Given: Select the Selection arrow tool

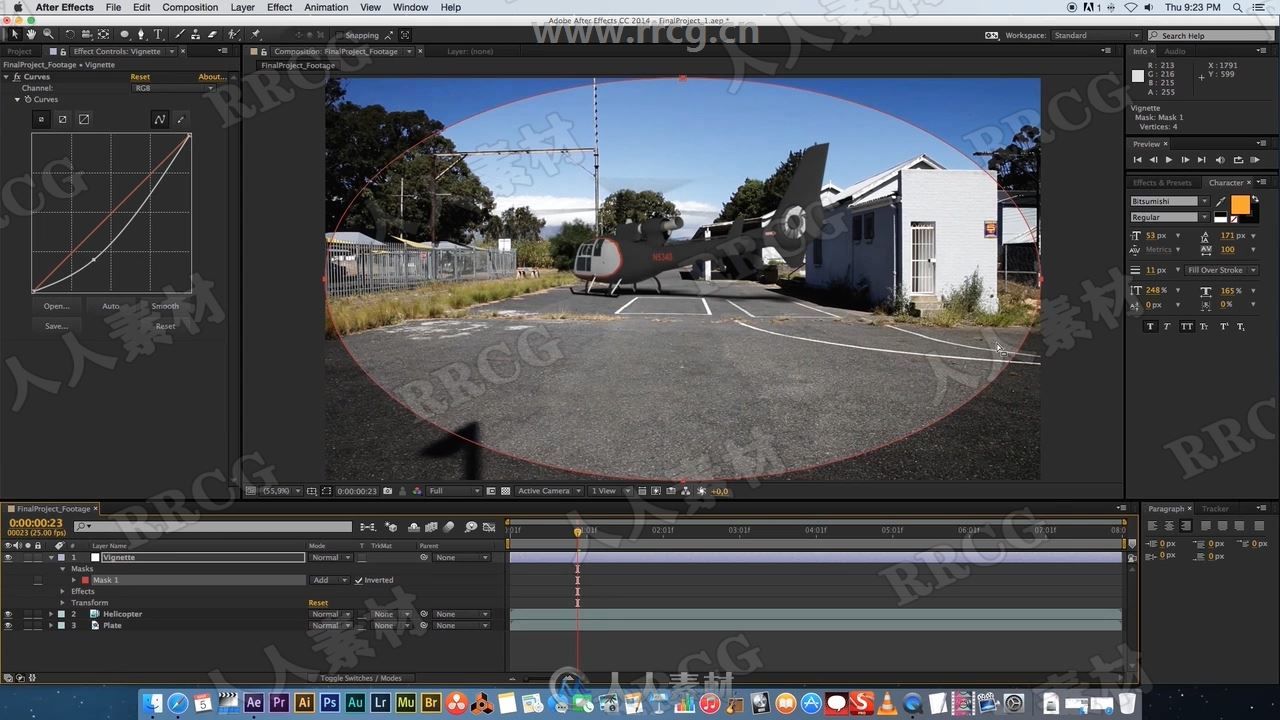Looking at the screenshot, I should 14,34.
